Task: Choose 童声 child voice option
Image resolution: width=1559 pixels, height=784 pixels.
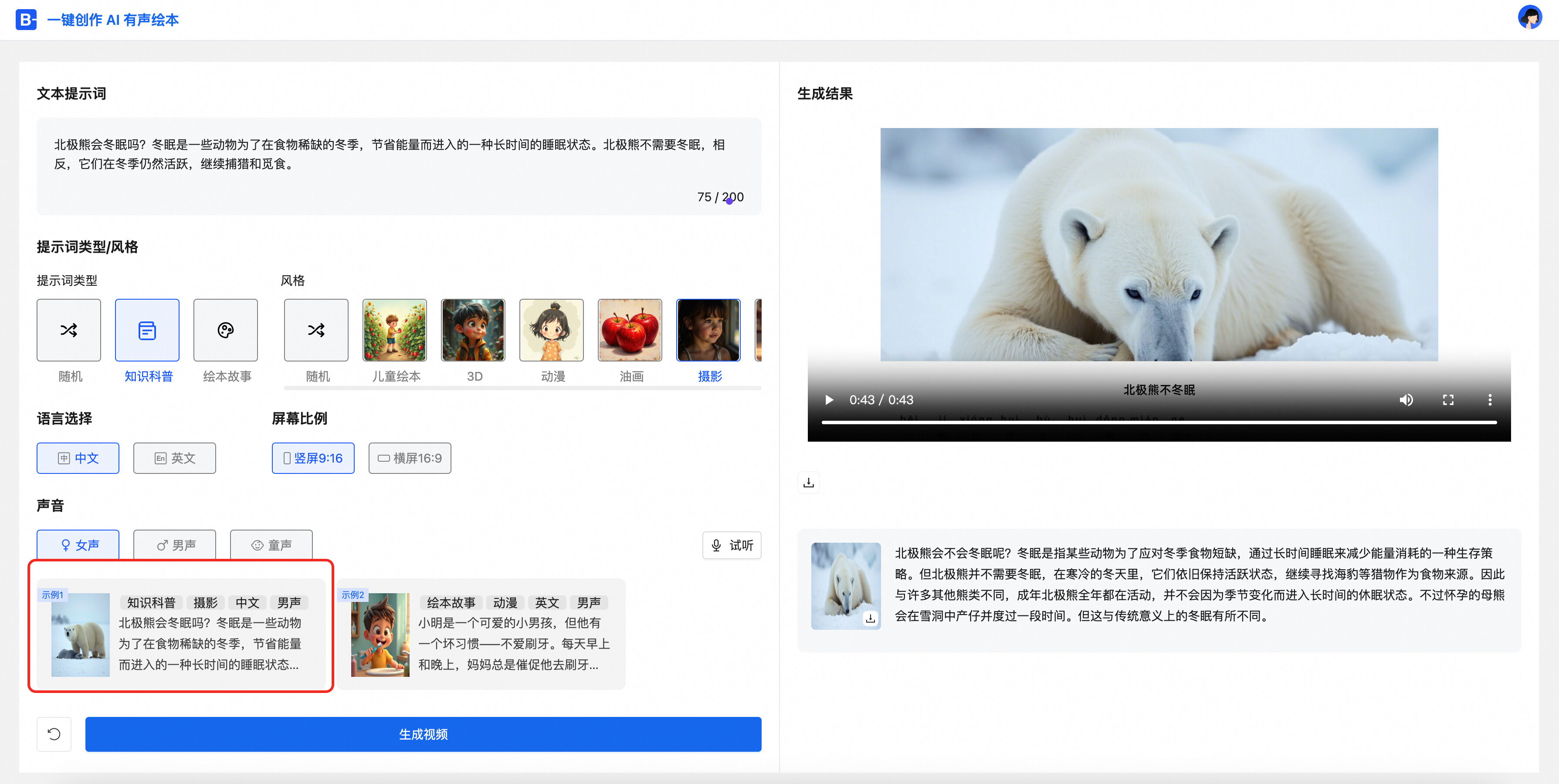Action: 271,544
